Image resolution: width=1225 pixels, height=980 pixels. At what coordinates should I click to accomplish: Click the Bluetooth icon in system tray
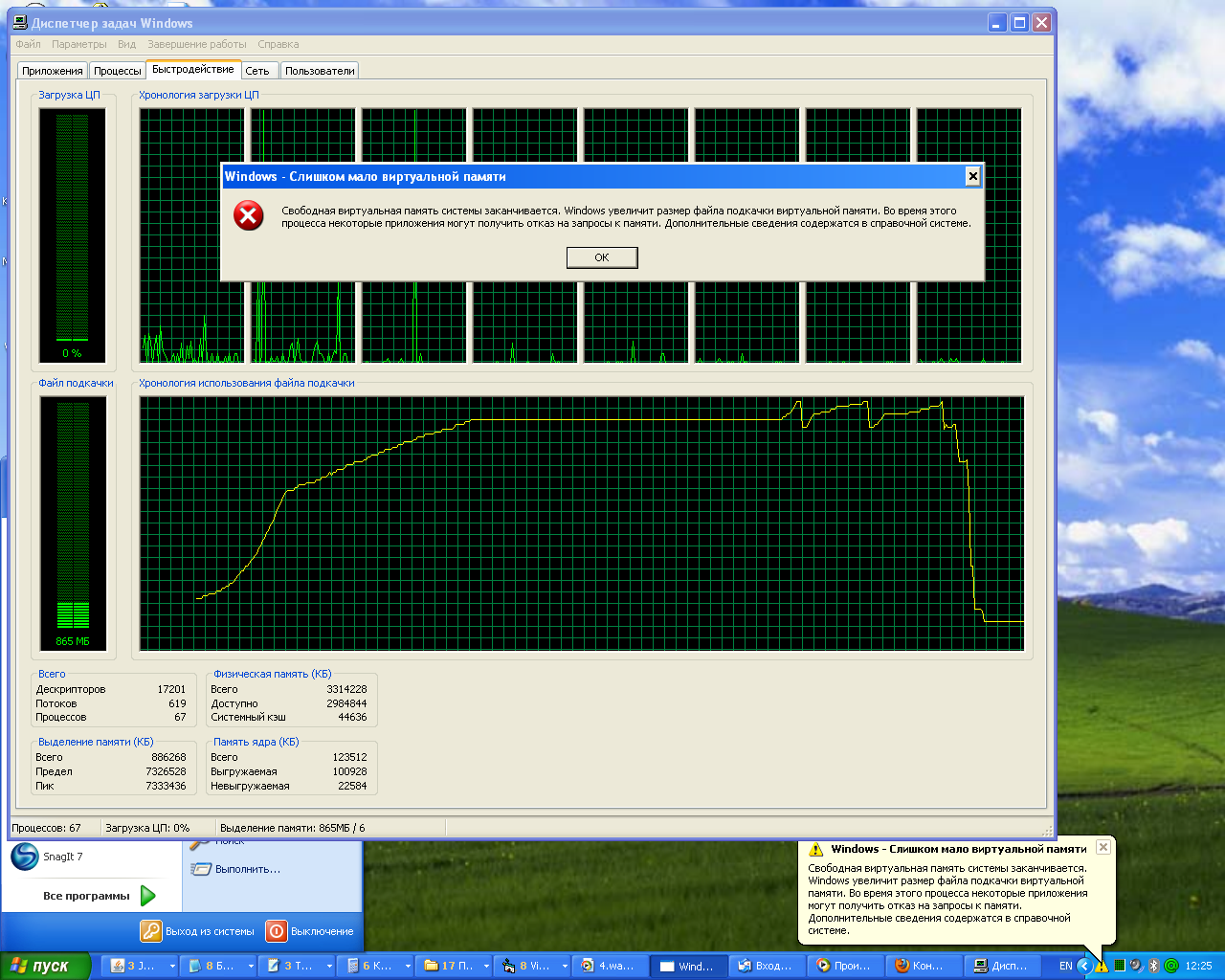[x=1153, y=966]
